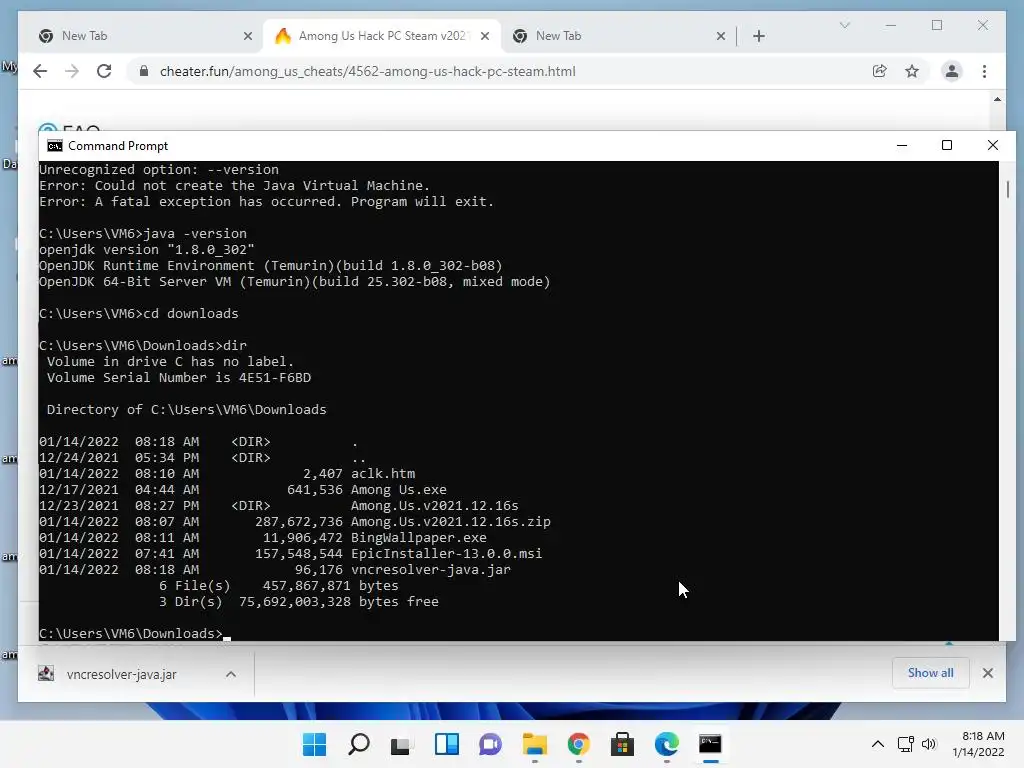Viewport: 1024px width, 768px height.
Task: Click the 'Unrecognized option: --version' line
Action: pyautogui.click(x=159, y=169)
